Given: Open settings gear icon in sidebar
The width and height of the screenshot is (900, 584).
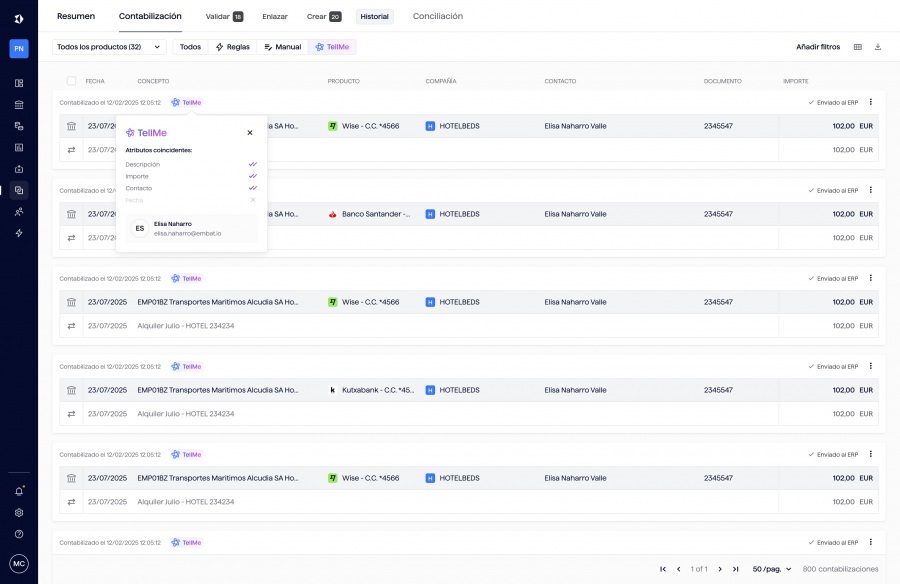Looking at the screenshot, I should [19, 513].
